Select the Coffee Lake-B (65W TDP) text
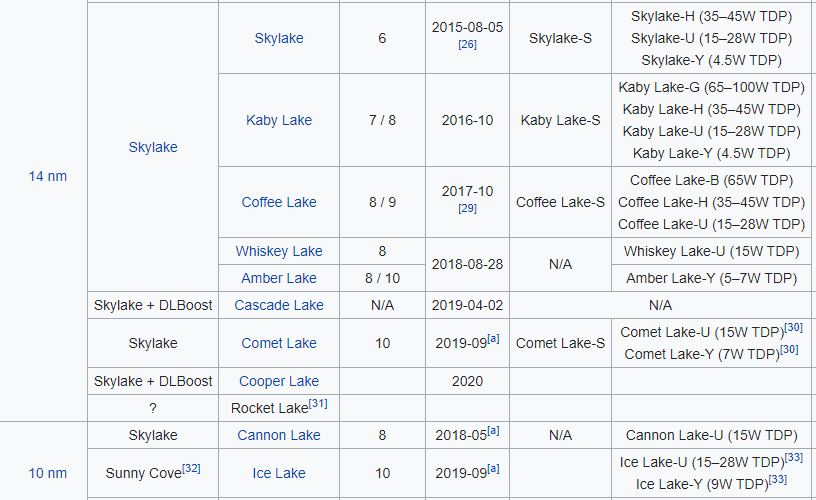816x500 pixels. (x=711, y=181)
